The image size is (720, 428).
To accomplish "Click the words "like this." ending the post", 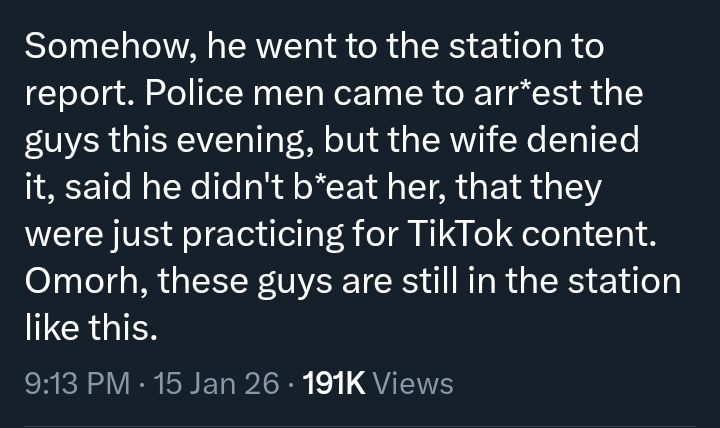I will (x=91, y=328).
